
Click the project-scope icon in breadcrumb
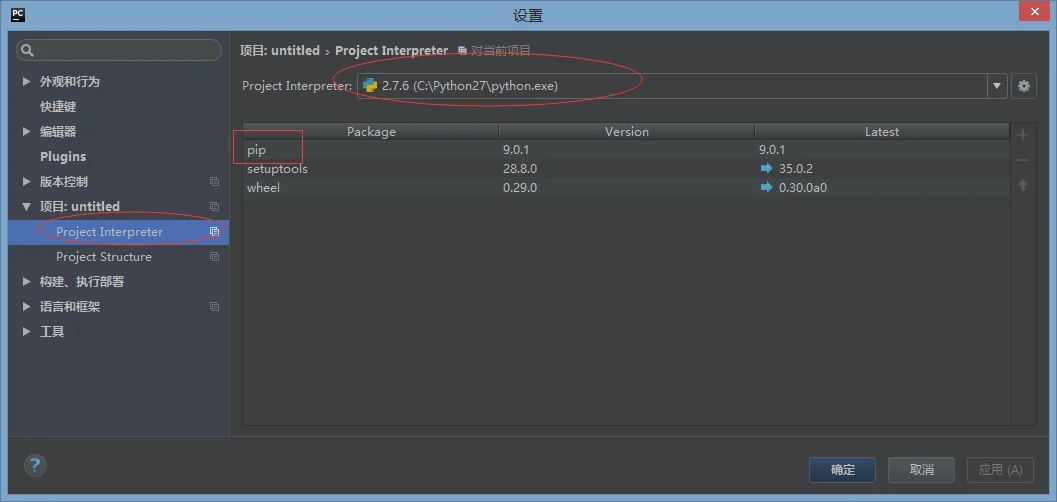click(462, 51)
